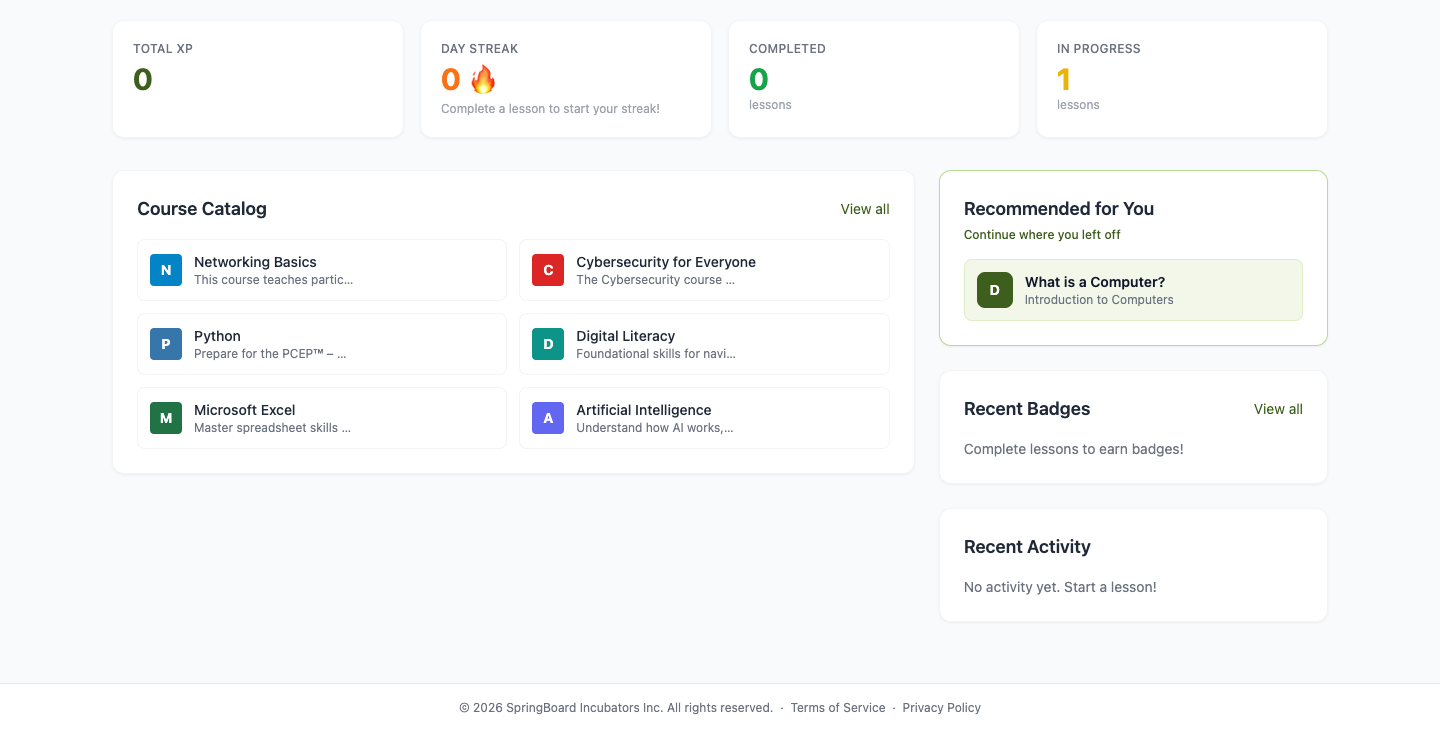Click the green M Microsoft Excel icon
This screenshot has width=1440, height=732.
[166, 418]
